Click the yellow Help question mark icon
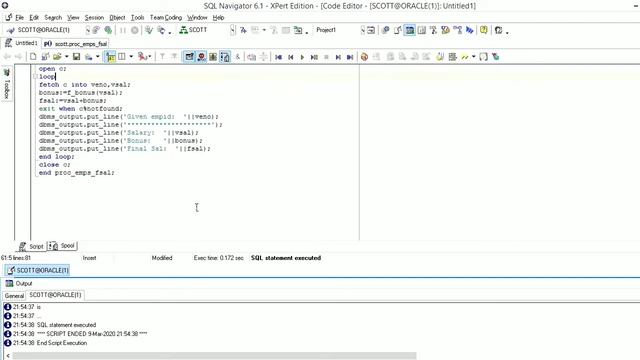This screenshot has height=360, width=640. pyautogui.click(x=484, y=30)
